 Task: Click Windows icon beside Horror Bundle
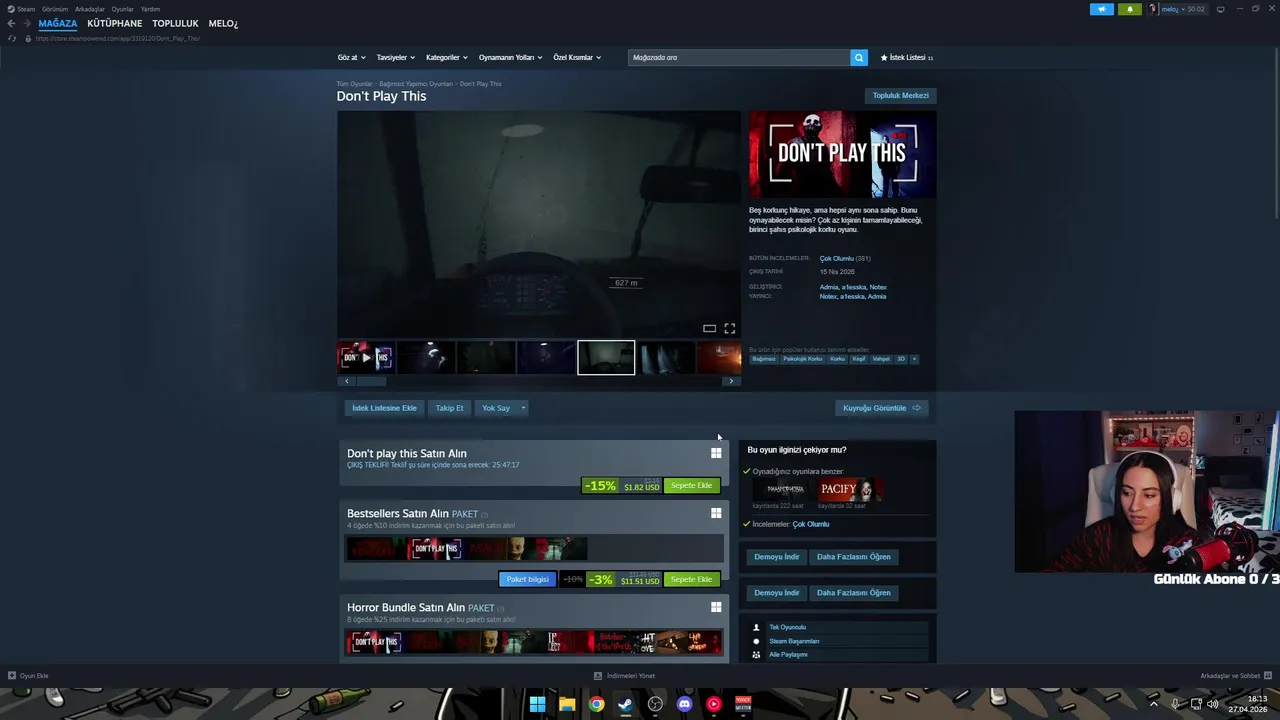716,607
